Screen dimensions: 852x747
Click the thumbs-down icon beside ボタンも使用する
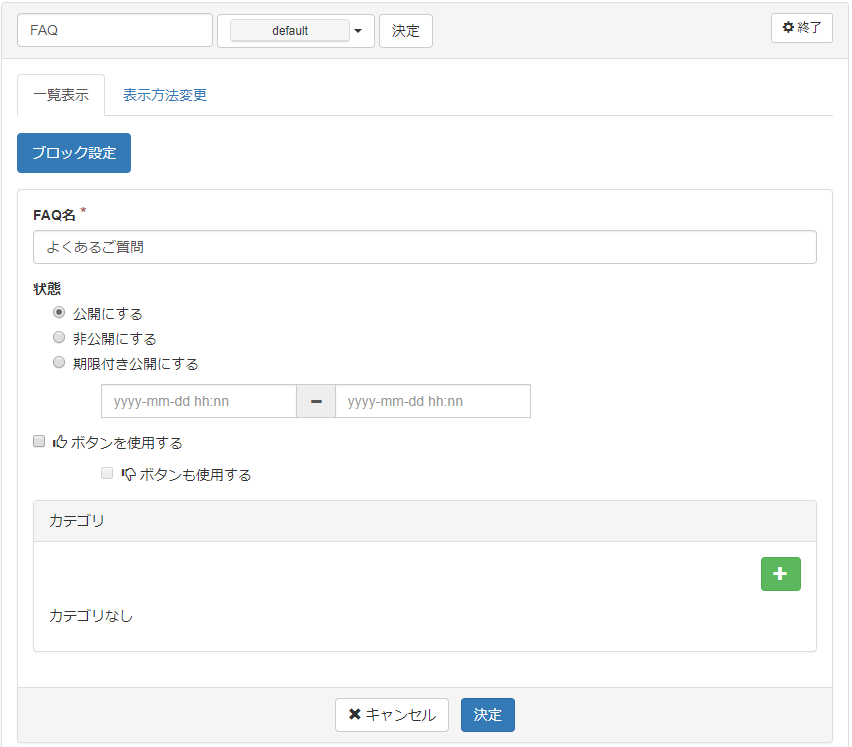tap(128, 475)
